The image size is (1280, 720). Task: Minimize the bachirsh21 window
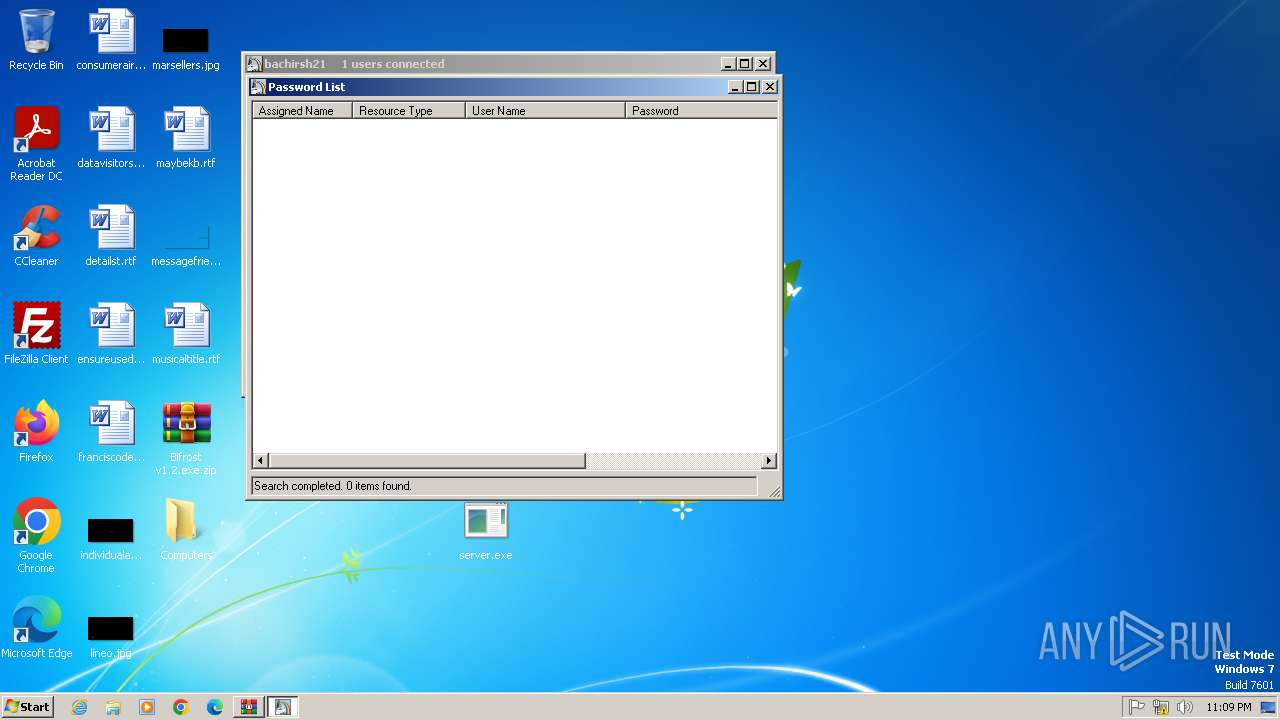(x=729, y=64)
